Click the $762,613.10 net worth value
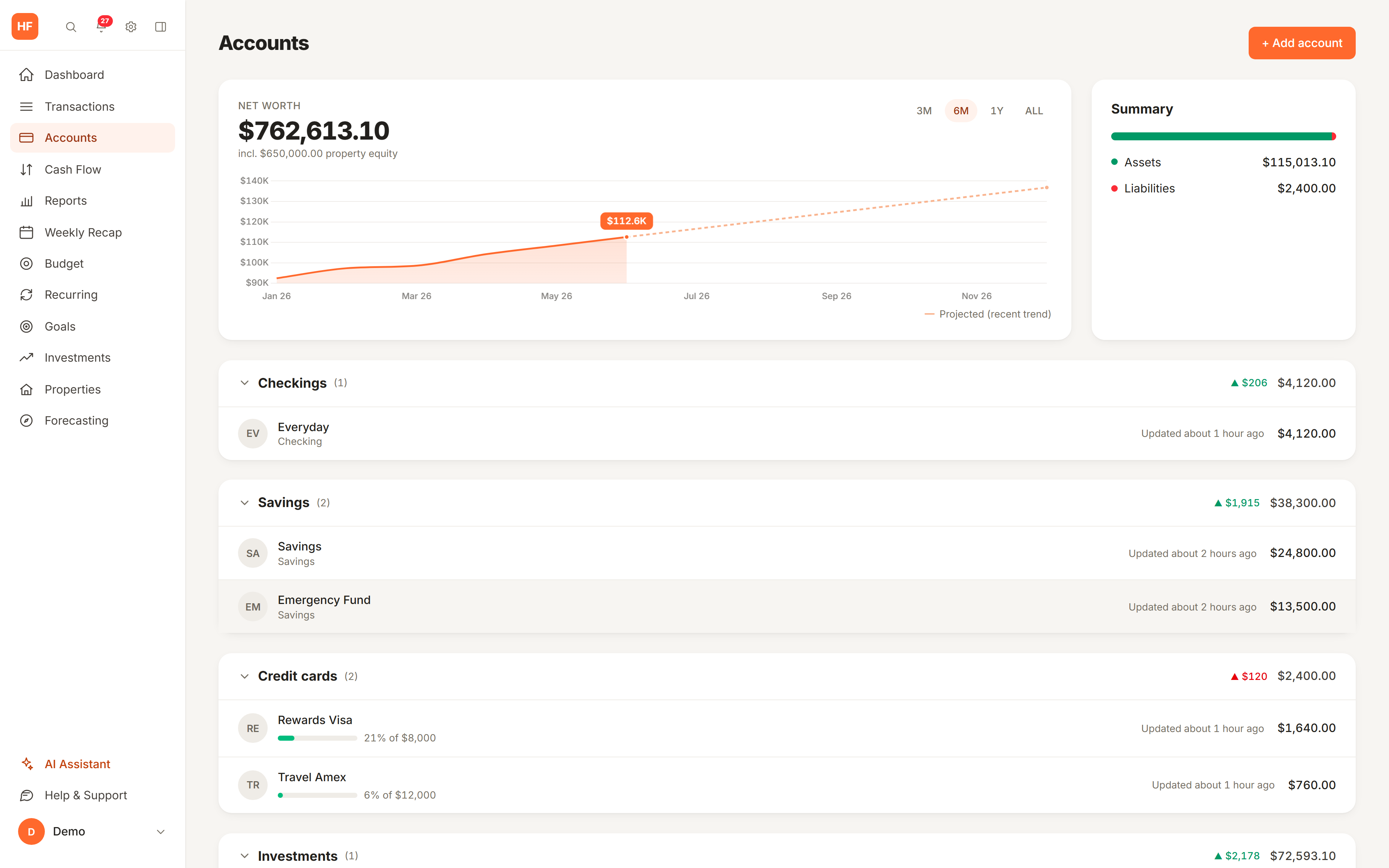1389x868 pixels. point(314,131)
